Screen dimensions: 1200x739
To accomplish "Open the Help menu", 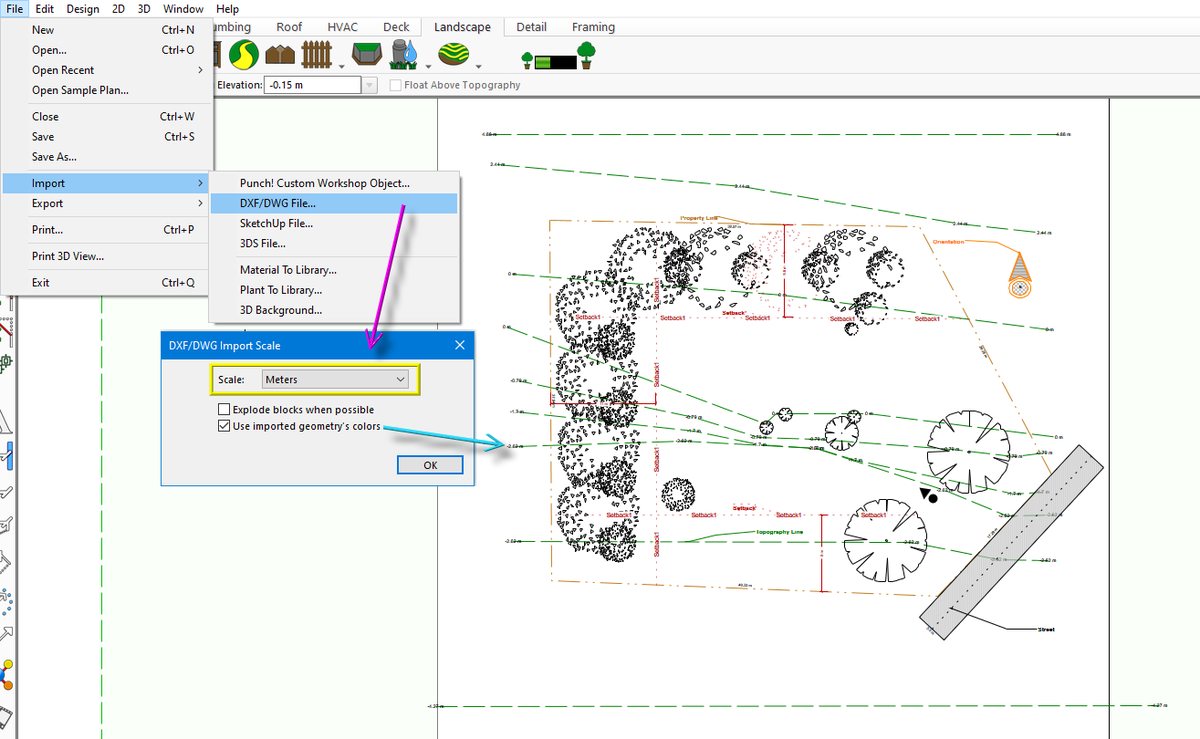I will [x=227, y=9].
